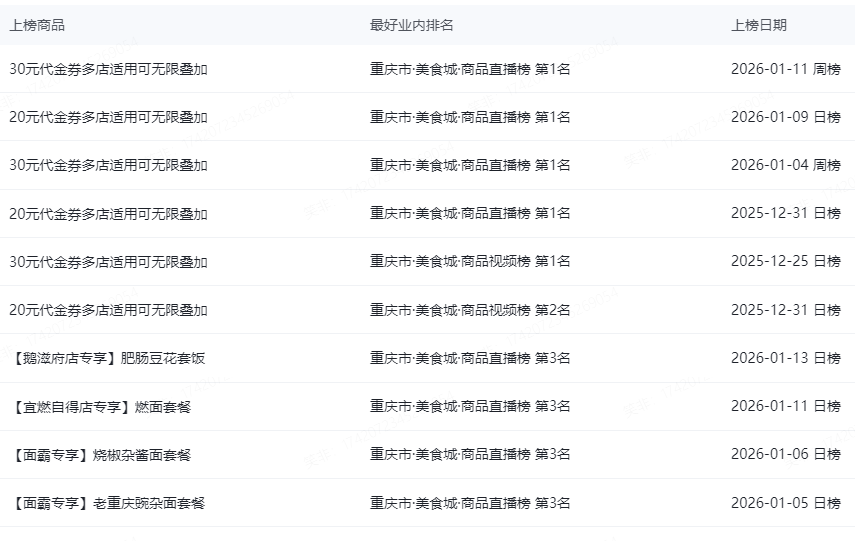Open 30元代金券 product dated 2026-01-11
Viewport: 855px width, 541px height.
109,69
